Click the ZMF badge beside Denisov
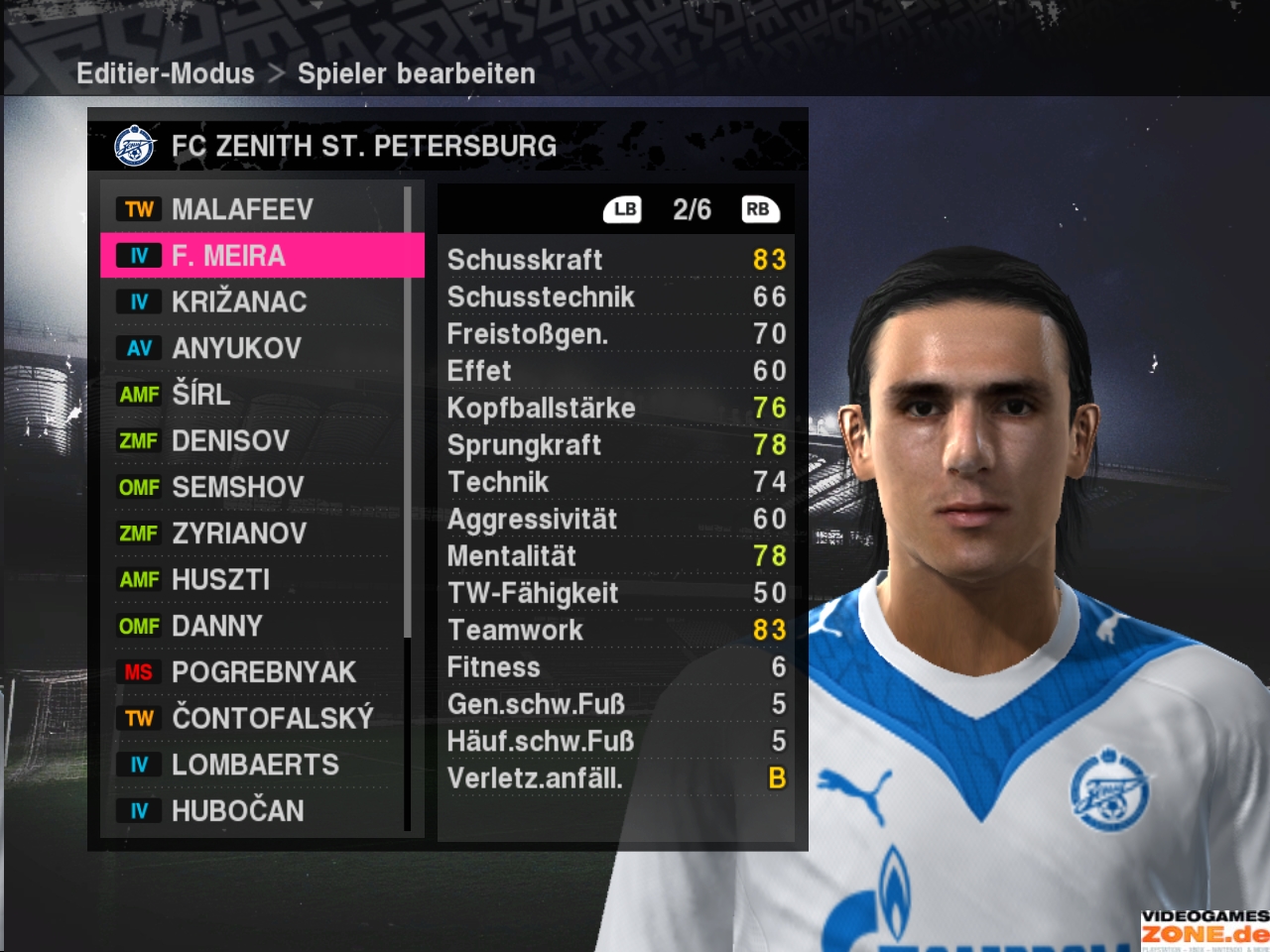 tap(139, 440)
